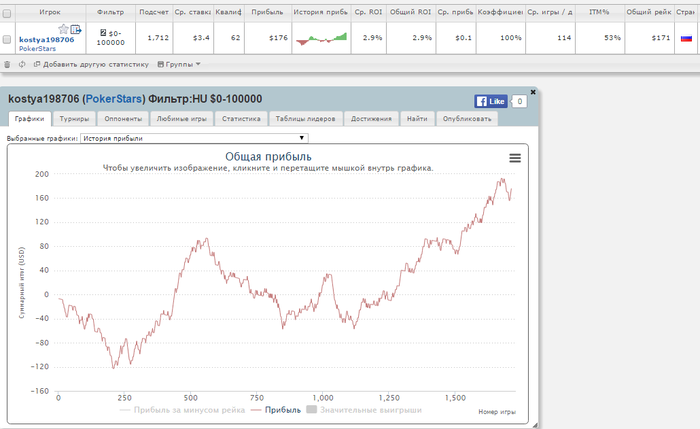Open the PokerStars link under player name
This screenshot has height=429, width=700.
click(38, 48)
